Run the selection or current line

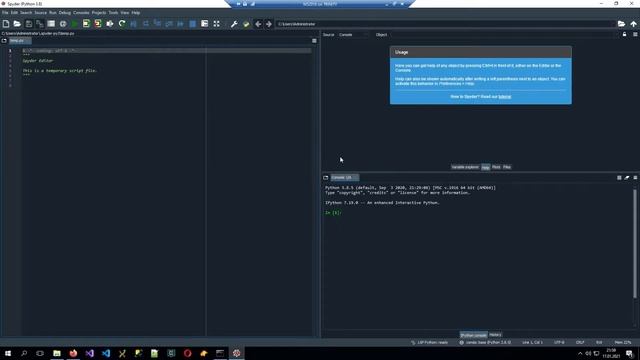point(110,24)
